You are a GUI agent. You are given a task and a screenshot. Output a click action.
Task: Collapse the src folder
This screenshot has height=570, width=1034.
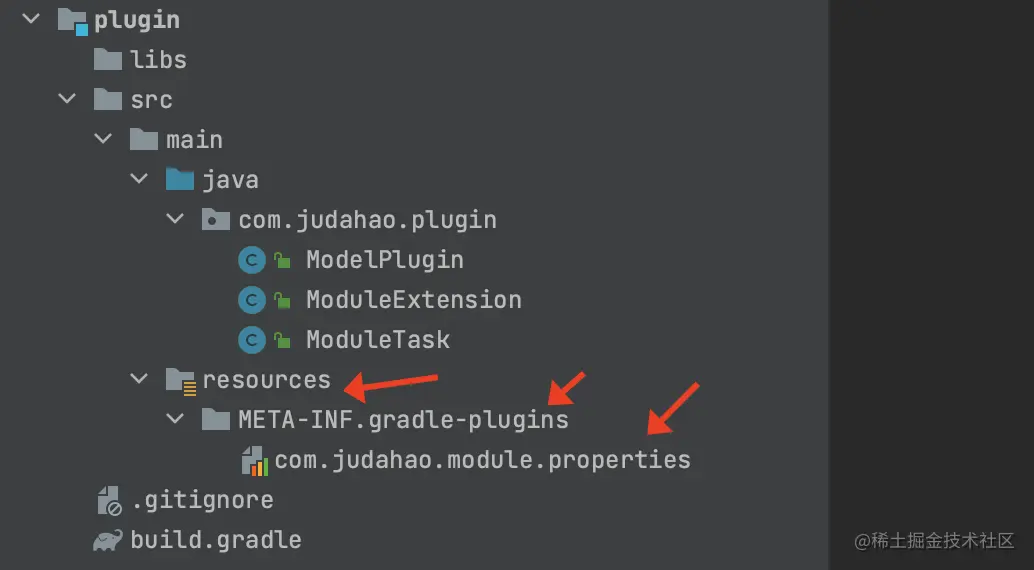coord(67,100)
